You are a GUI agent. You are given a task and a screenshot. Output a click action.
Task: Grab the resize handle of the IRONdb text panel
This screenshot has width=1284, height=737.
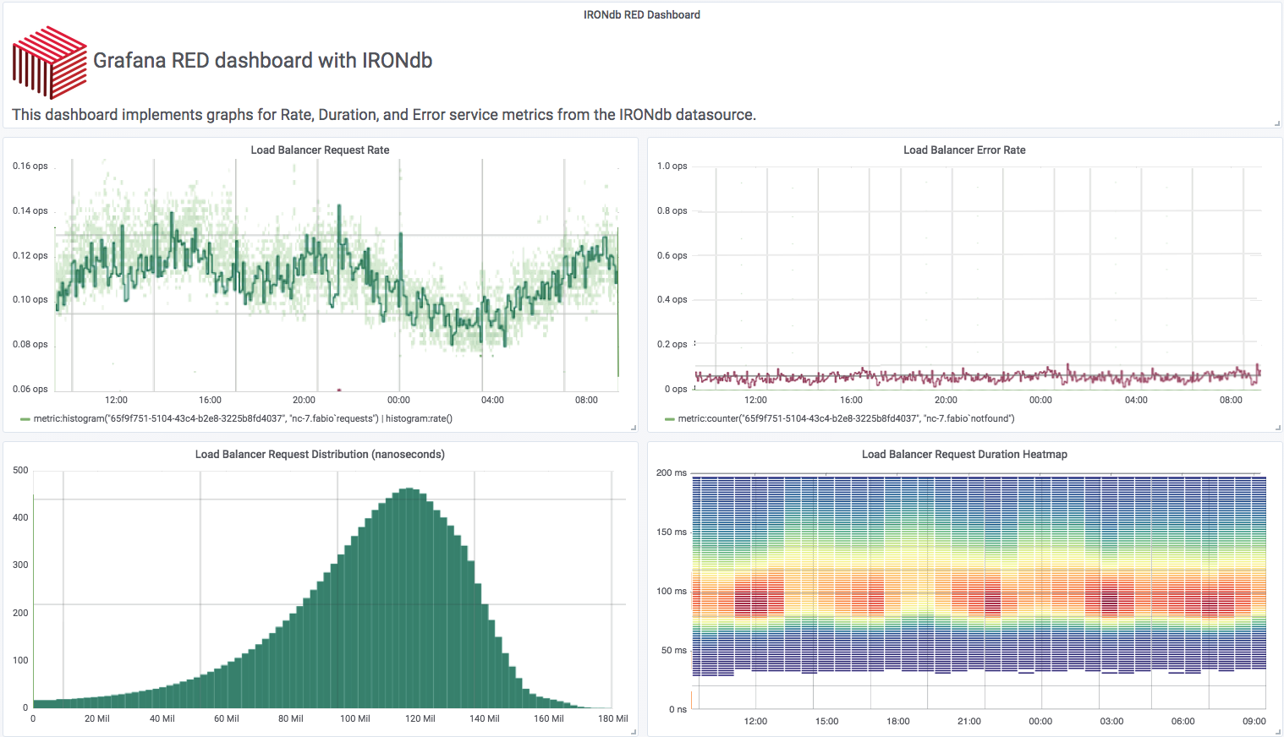pos(1277,123)
